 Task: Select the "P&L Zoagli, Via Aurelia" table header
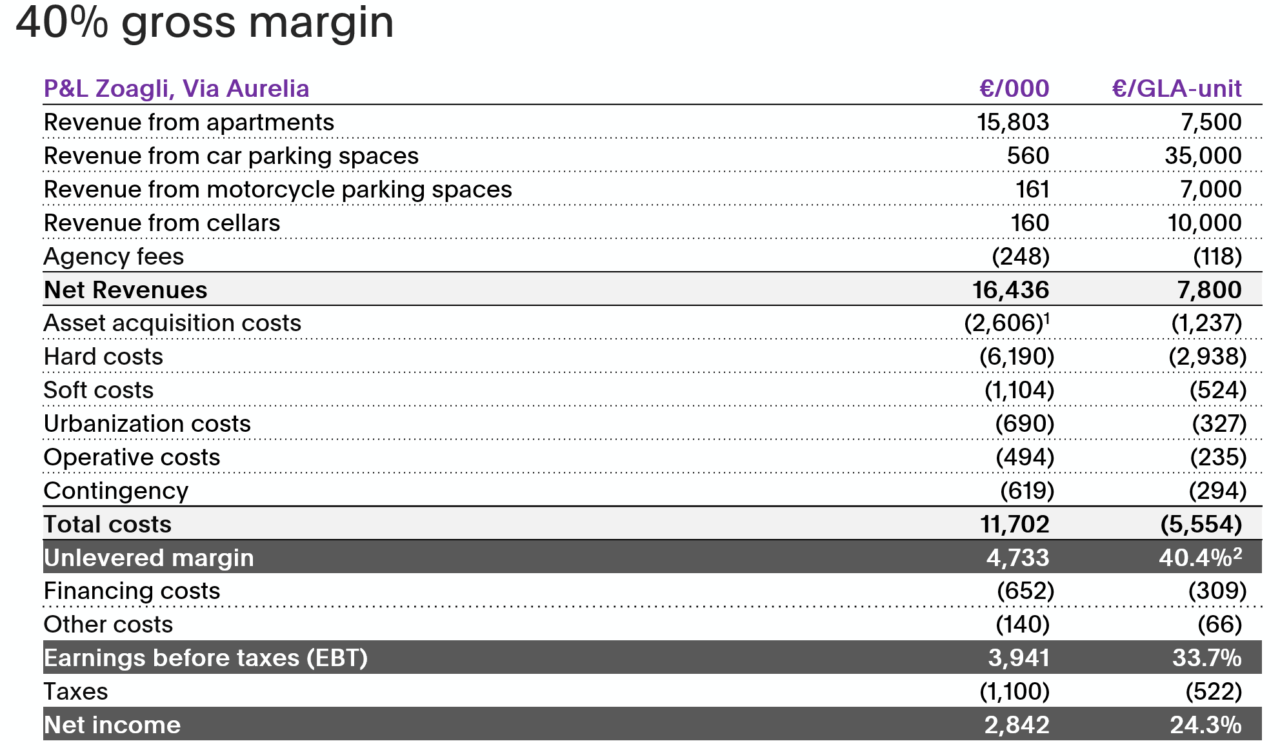[176, 89]
